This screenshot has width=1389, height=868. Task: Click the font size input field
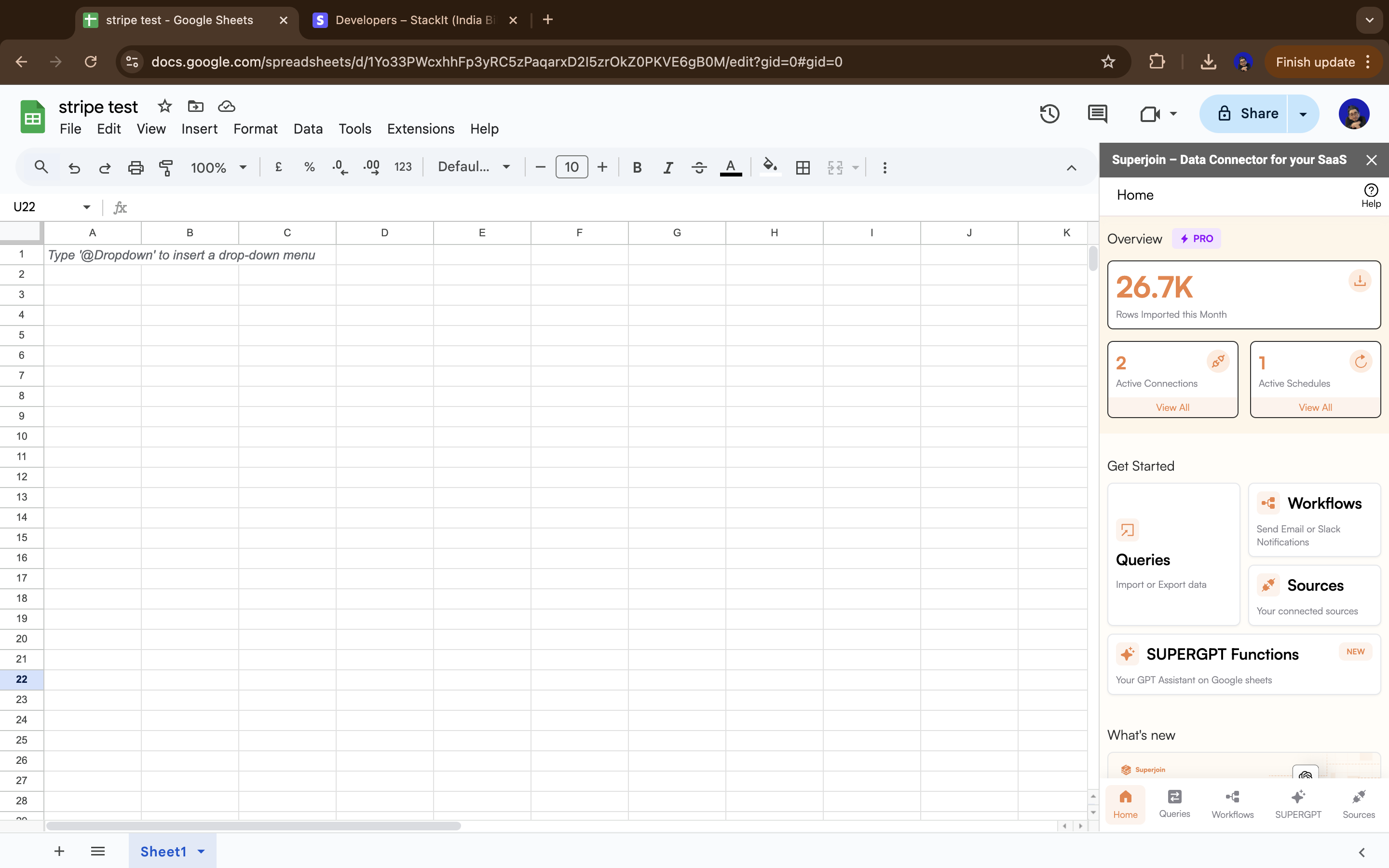571,167
